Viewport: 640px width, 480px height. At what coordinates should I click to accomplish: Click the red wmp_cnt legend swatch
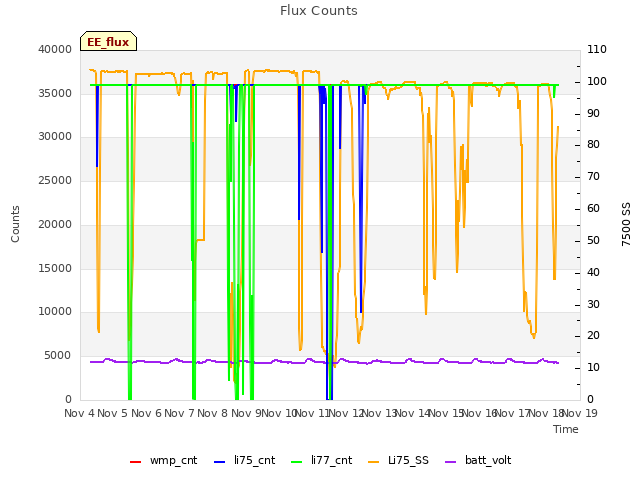136,462
